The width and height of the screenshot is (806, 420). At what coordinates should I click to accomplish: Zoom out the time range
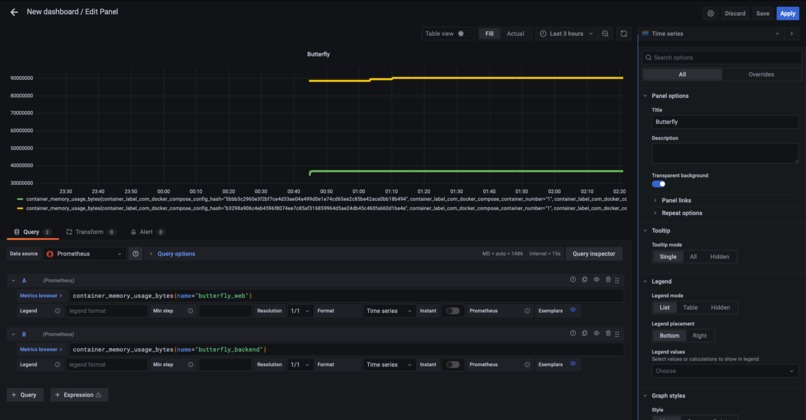(x=605, y=34)
